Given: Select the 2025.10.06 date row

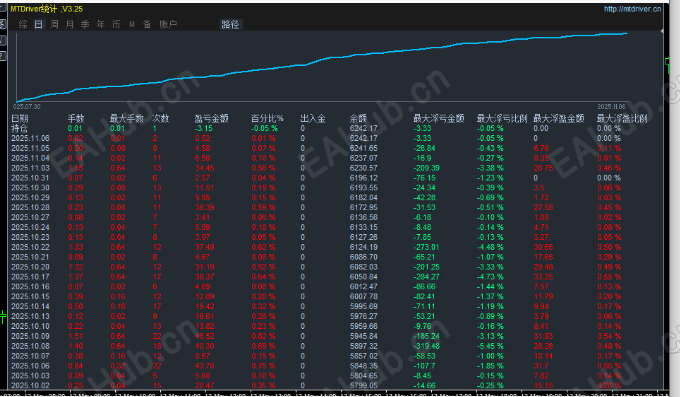Looking at the screenshot, I should (x=30, y=366).
